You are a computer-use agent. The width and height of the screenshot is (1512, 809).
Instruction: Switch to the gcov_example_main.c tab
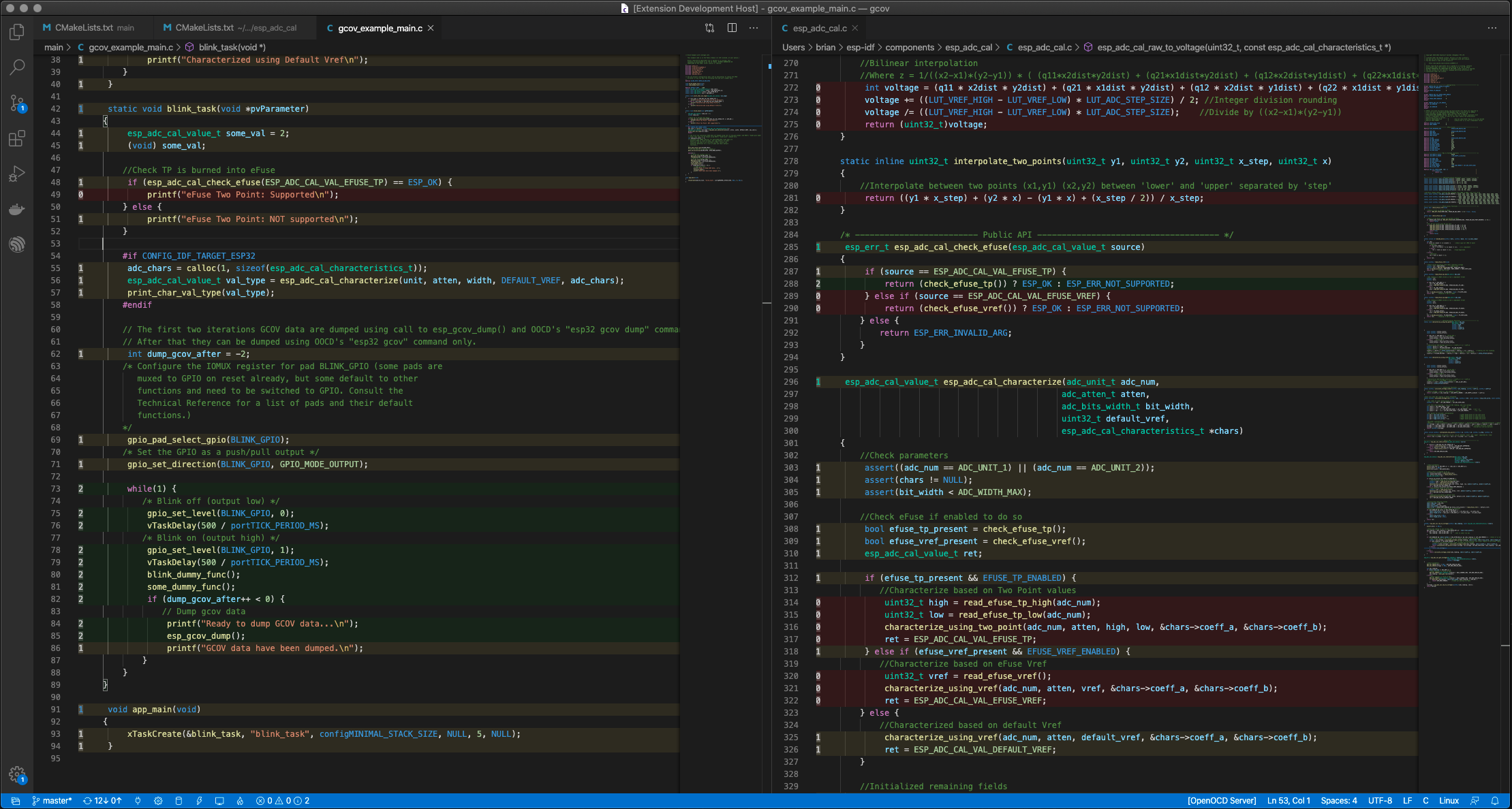click(377, 28)
